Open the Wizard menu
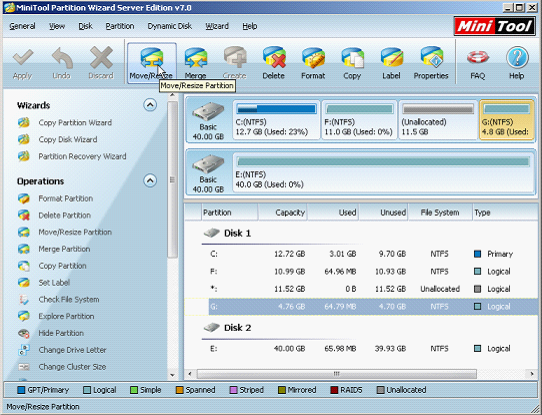This screenshot has width=542, height=415. click(x=217, y=26)
